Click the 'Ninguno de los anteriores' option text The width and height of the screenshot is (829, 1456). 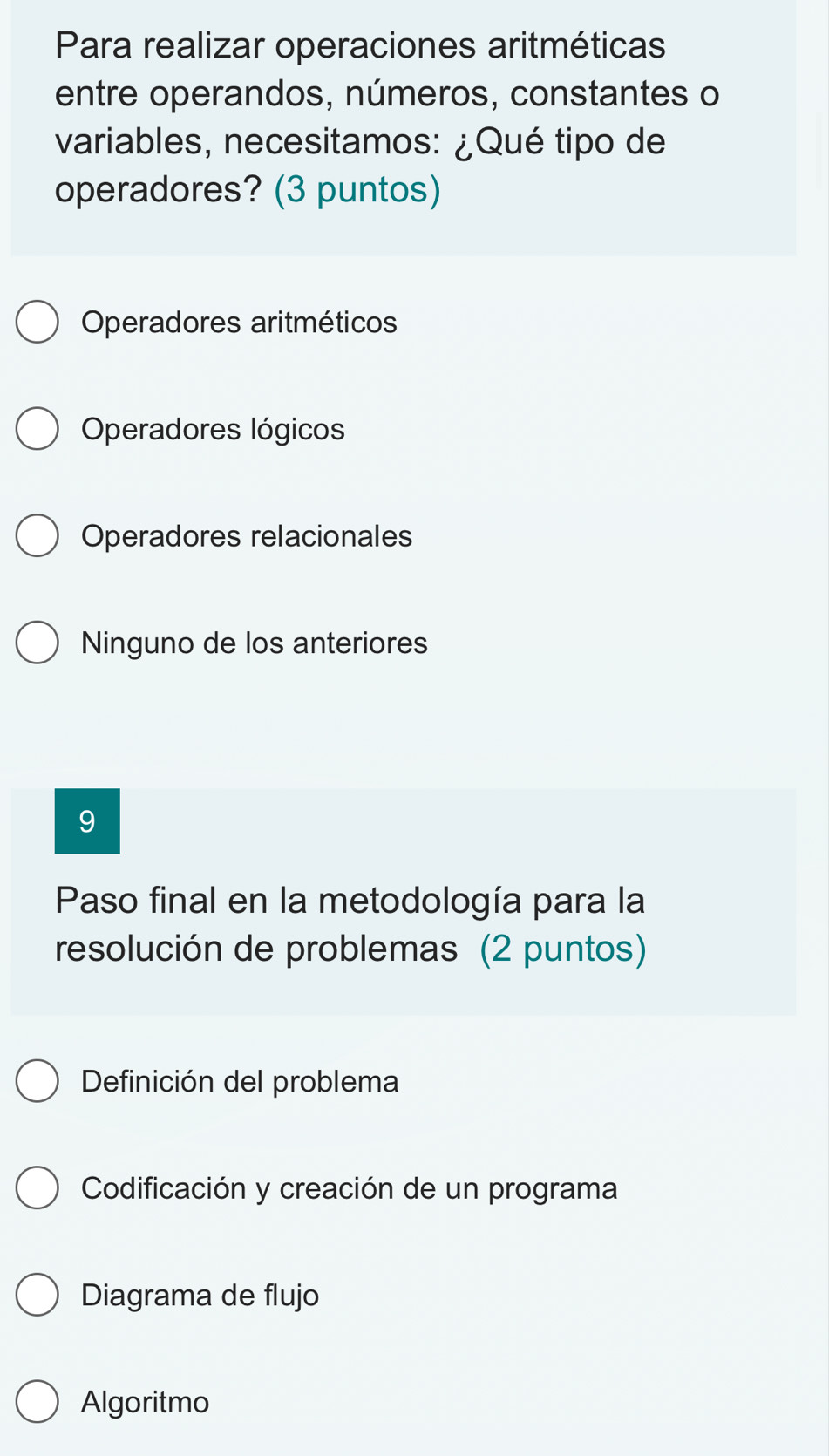tap(255, 643)
